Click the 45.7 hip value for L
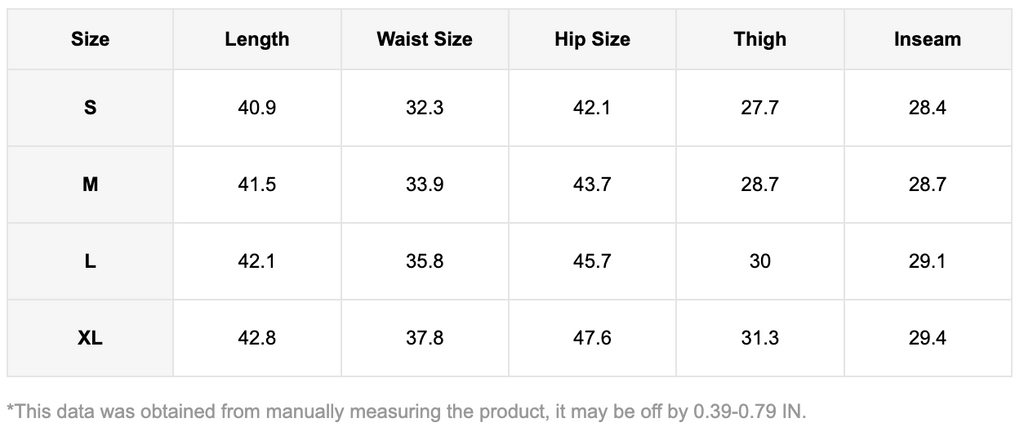Screen dimensions: 1024x436 click(x=592, y=262)
